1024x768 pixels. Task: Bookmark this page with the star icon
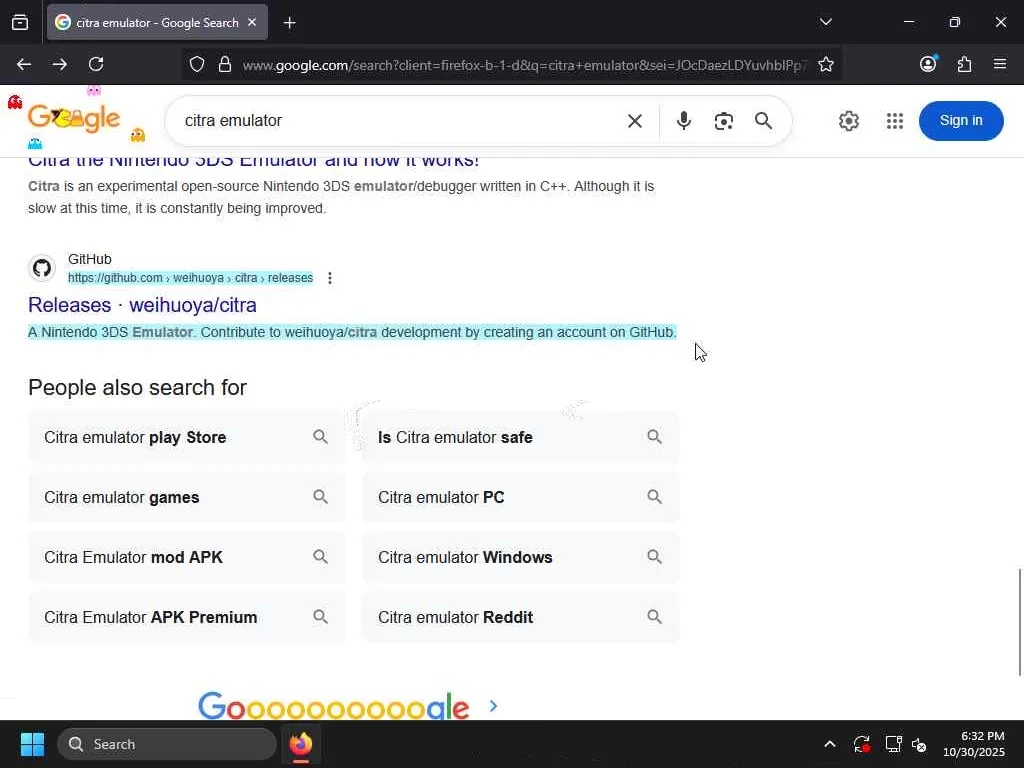(x=825, y=64)
